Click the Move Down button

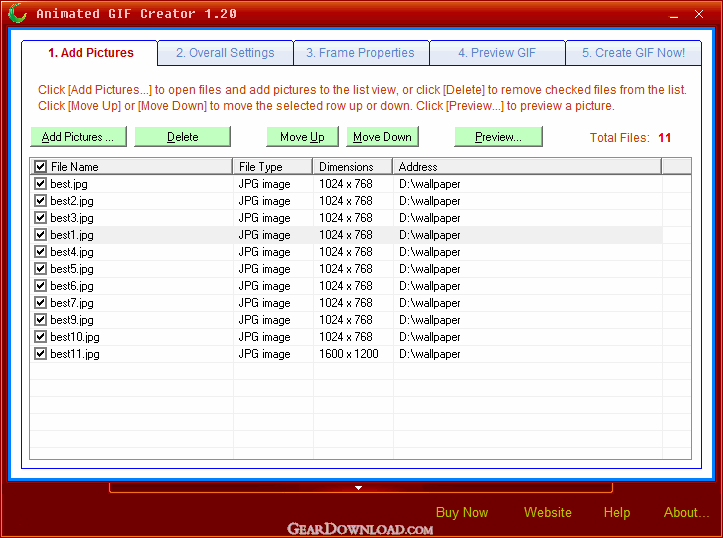pos(382,137)
